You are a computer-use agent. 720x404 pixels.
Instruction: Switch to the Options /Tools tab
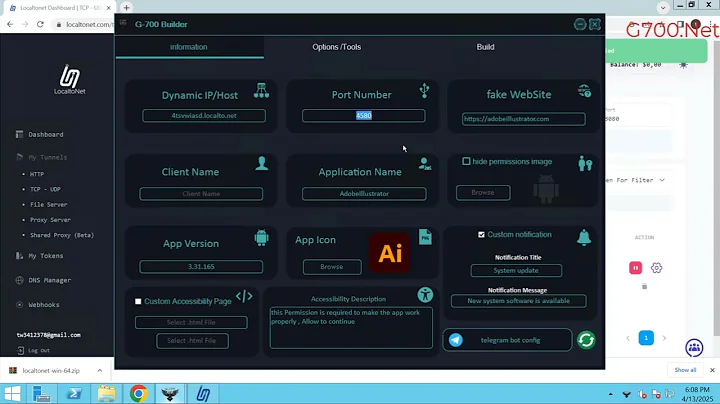[x=337, y=47]
